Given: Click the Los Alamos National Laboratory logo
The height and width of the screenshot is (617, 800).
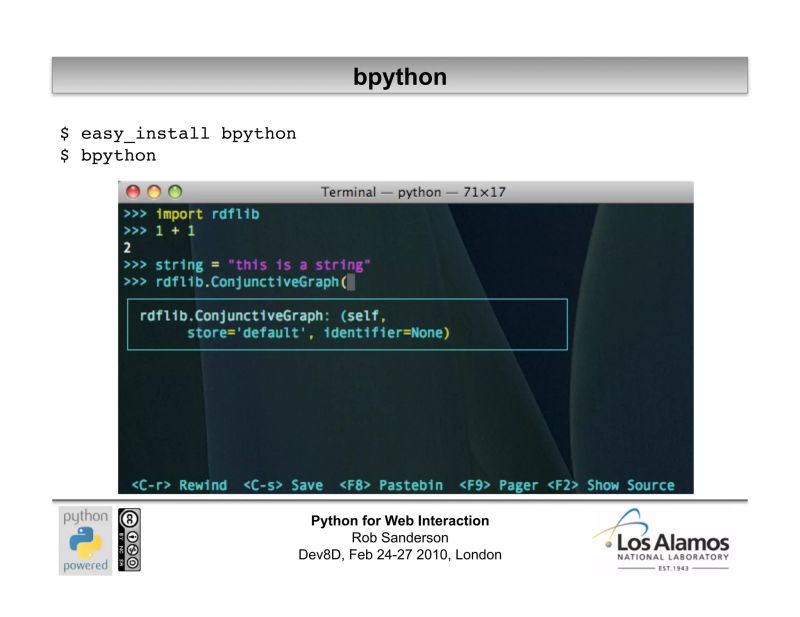Looking at the screenshot, I should [x=663, y=542].
